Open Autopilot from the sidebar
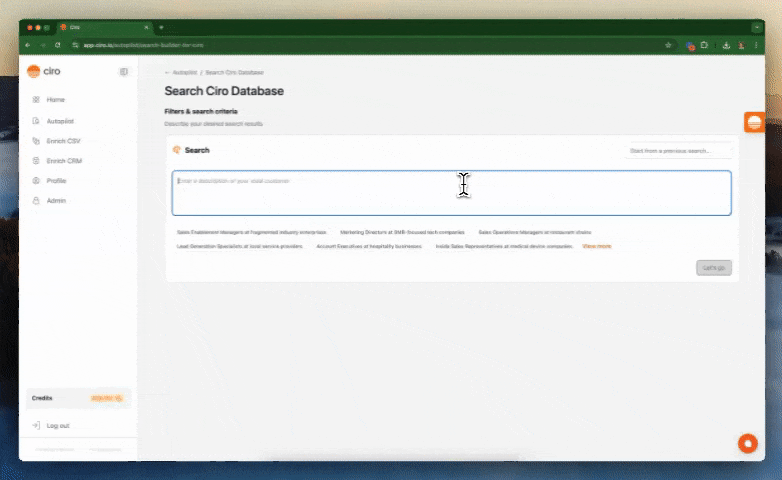This screenshot has height=480, width=782. click(x=60, y=121)
